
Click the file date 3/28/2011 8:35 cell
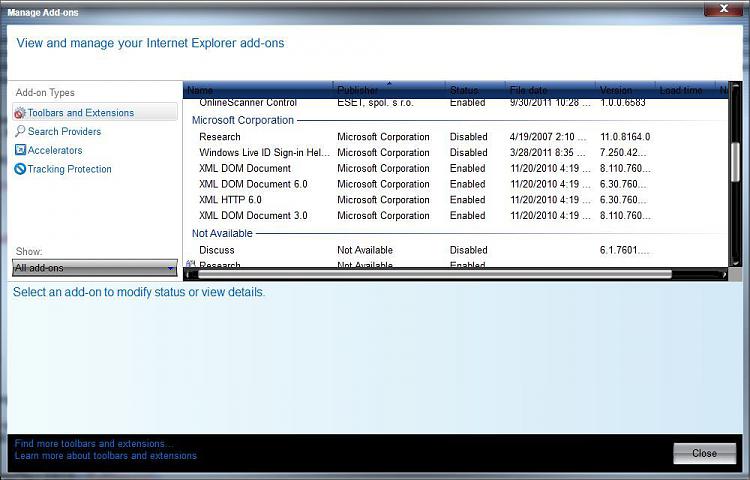[548, 153]
